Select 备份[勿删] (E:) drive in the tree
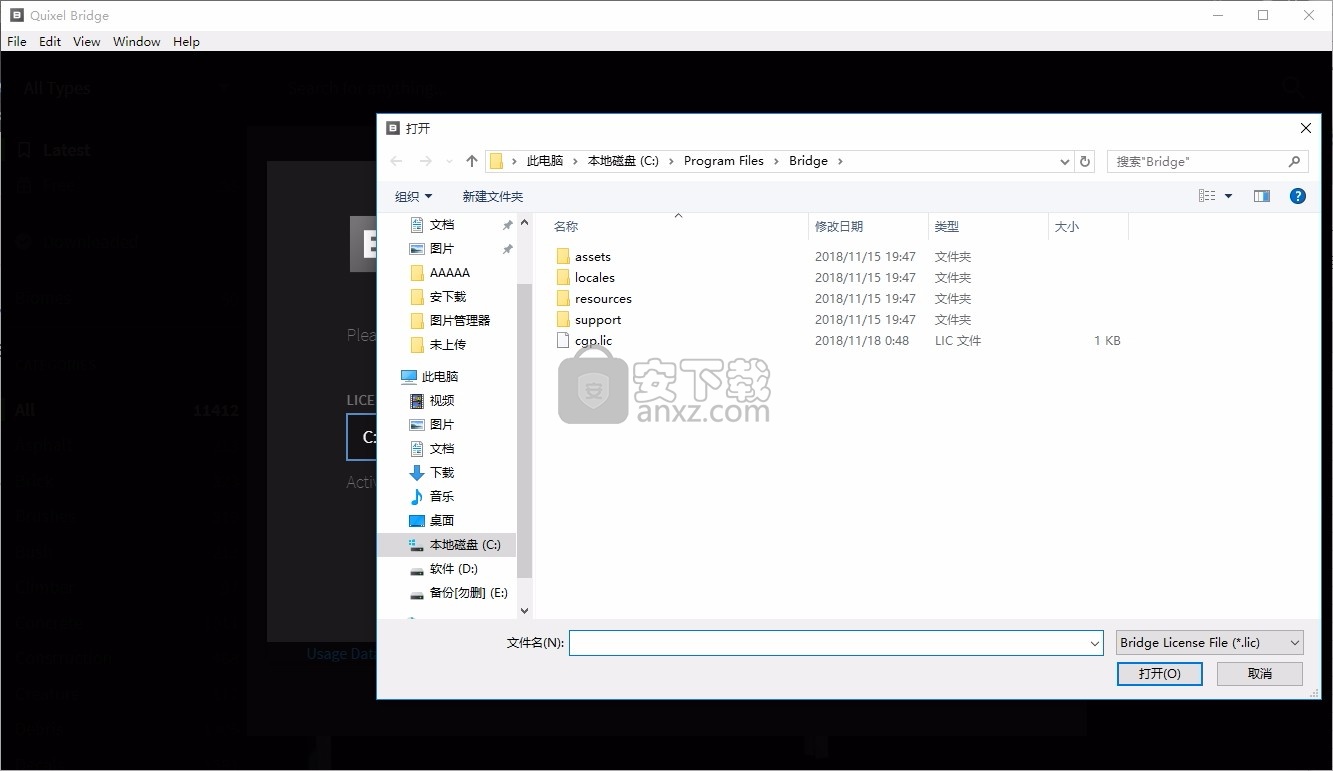The height and width of the screenshot is (771, 1333). tap(468, 593)
